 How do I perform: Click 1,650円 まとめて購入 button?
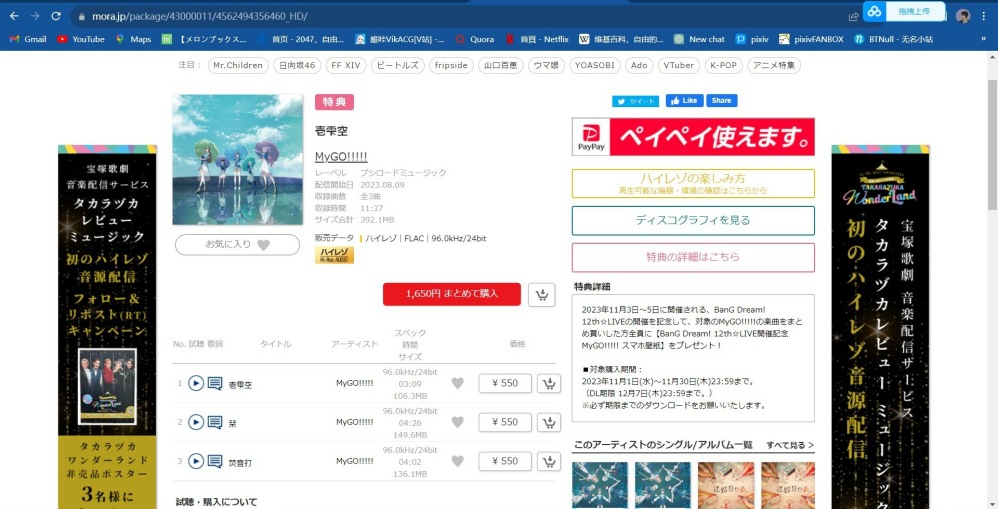tap(452, 294)
